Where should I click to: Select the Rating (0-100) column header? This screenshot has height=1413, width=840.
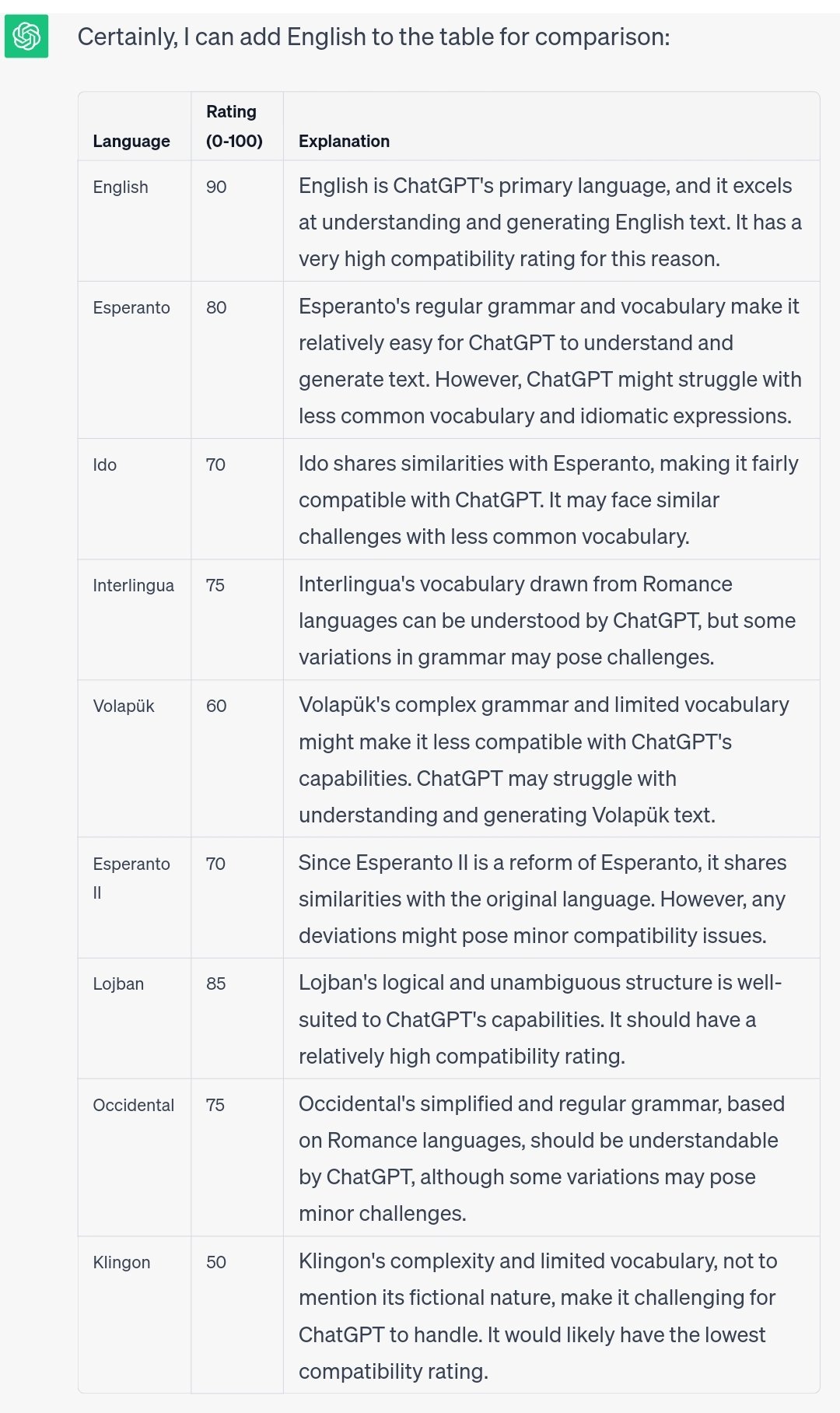click(234, 126)
